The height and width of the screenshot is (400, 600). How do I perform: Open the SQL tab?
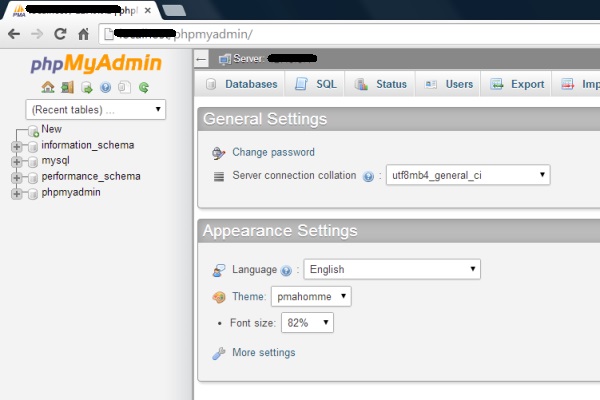(315, 84)
